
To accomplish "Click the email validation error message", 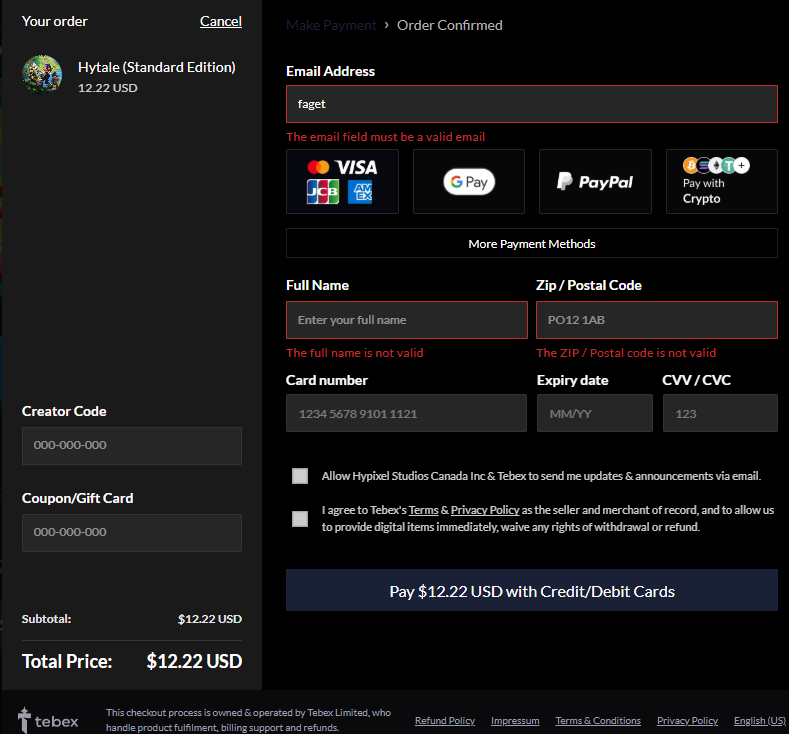I will tap(385, 137).
